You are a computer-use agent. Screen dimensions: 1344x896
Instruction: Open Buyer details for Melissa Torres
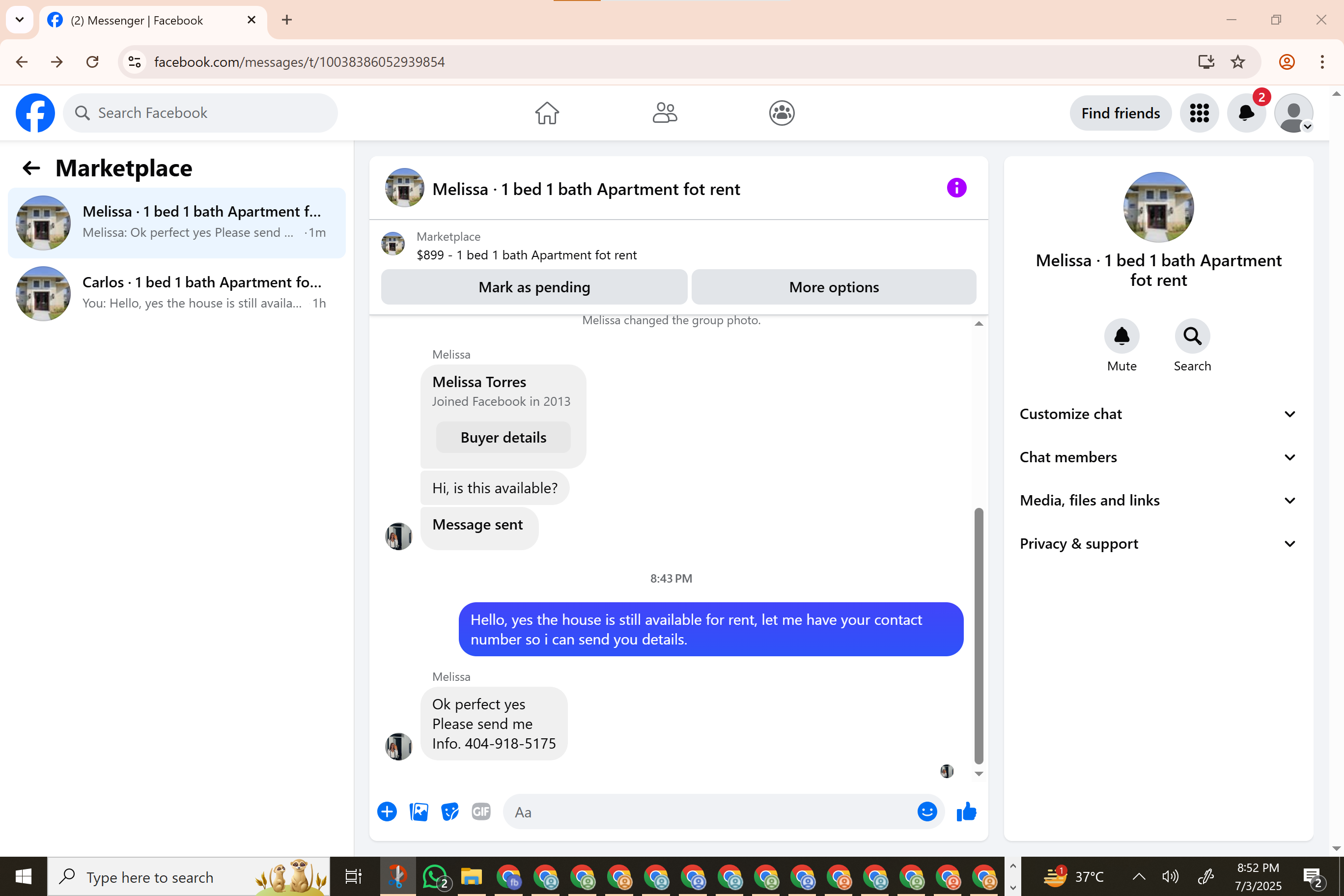point(503,438)
